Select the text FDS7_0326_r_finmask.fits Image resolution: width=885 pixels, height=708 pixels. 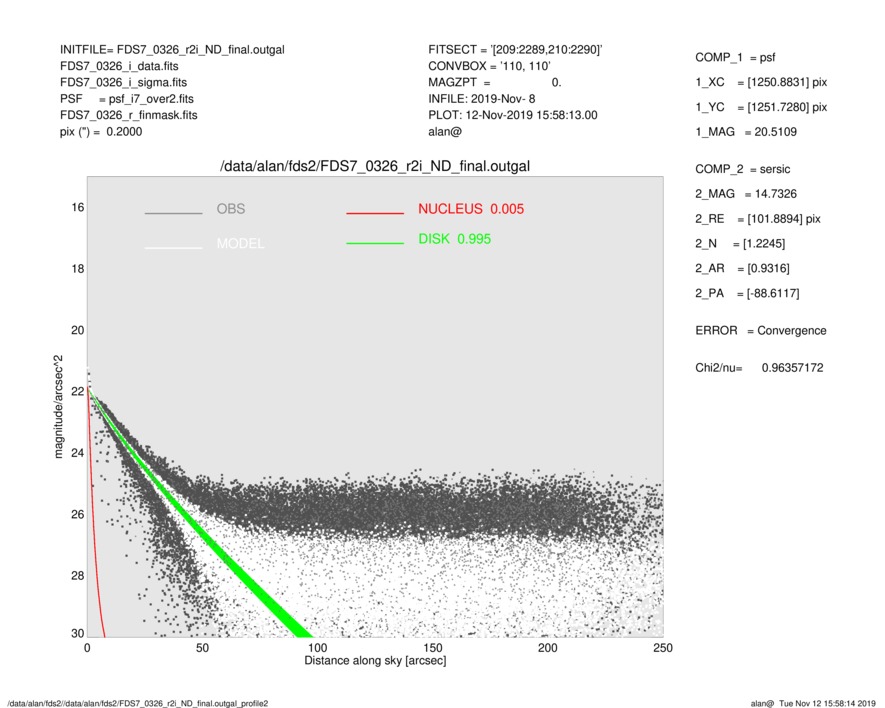coord(129,115)
